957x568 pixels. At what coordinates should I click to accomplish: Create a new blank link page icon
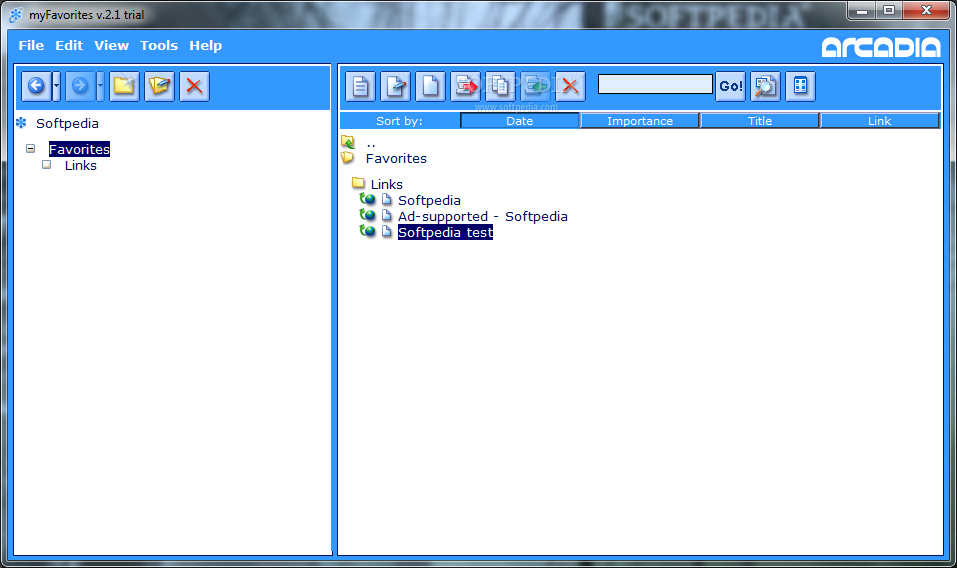tap(430, 86)
